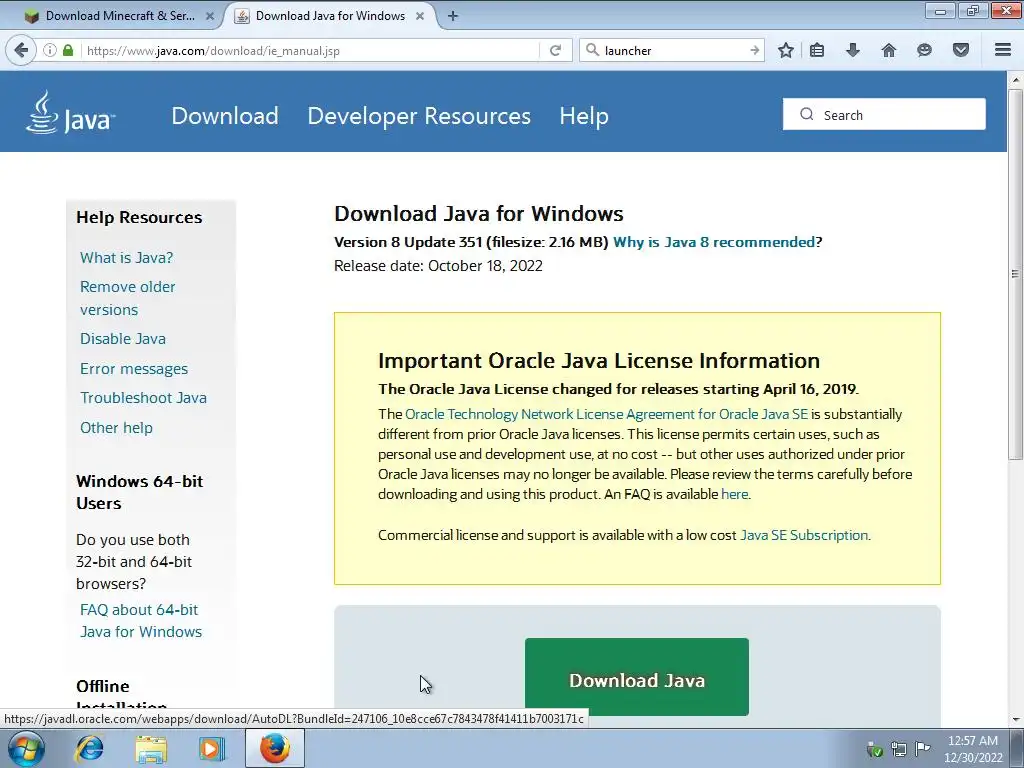Click the address bar URL field
The height and width of the screenshot is (768, 1024).
pyautogui.click(x=310, y=50)
